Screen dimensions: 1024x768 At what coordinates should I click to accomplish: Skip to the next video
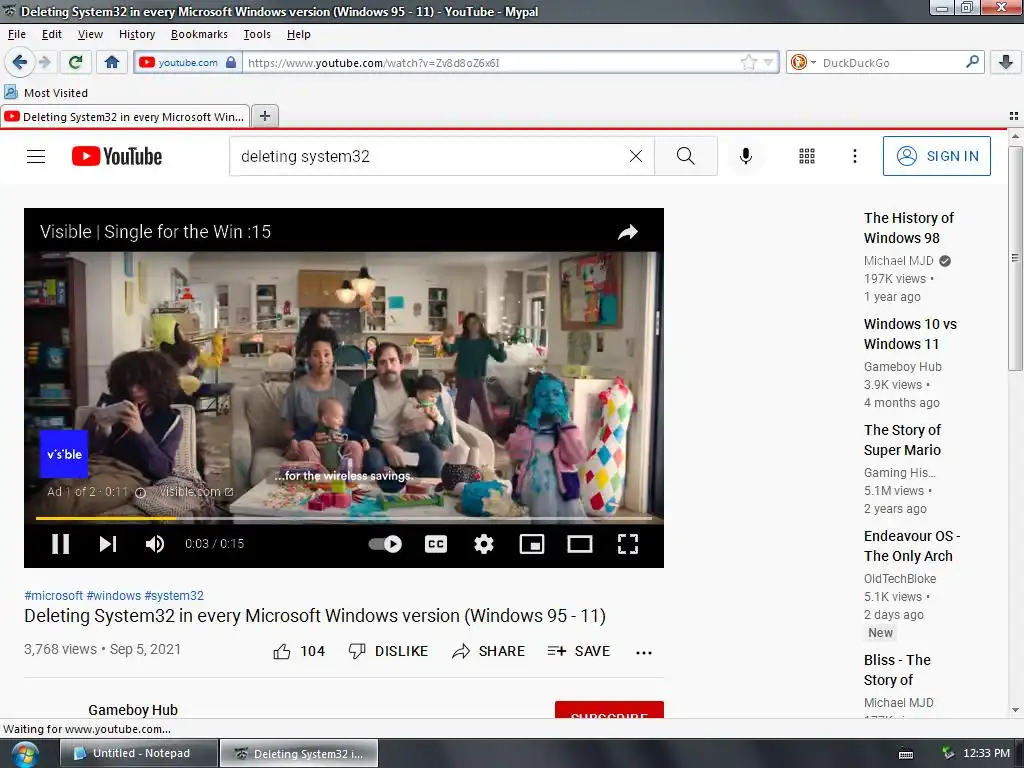click(x=108, y=543)
